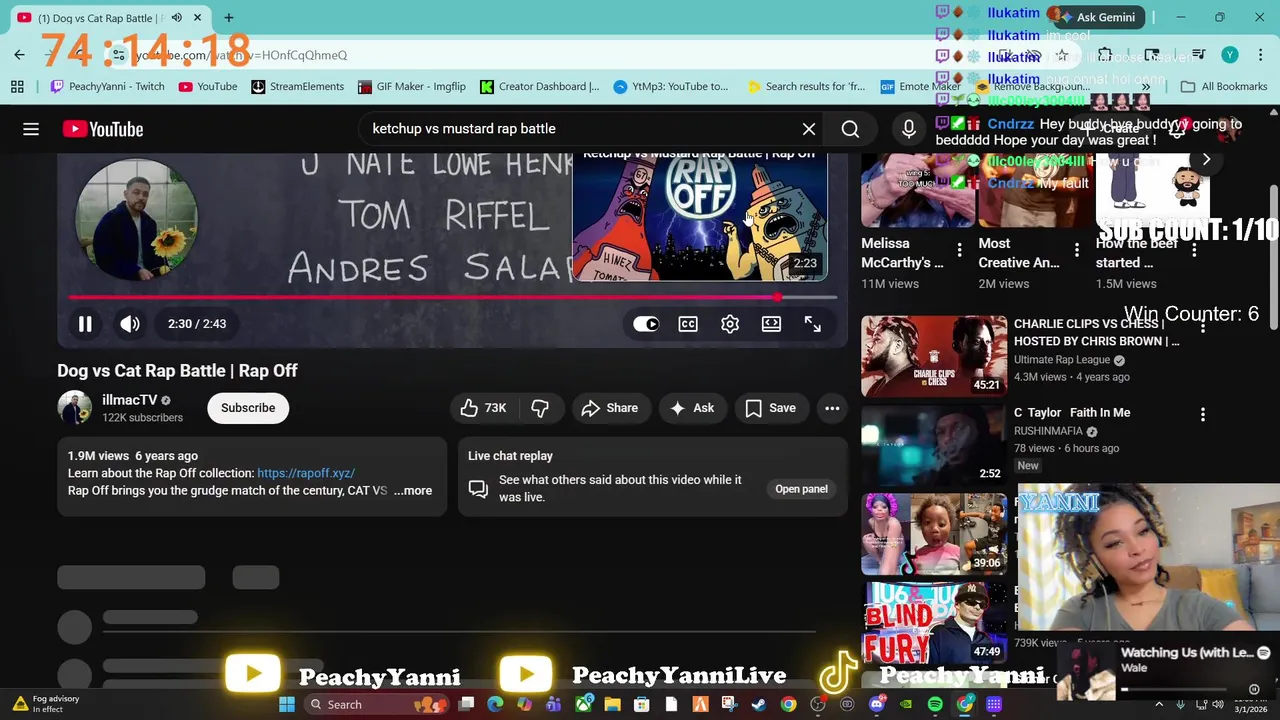Click the taskbar Search box
Viewport: 1280px width, 720px height.
[378, 705]
